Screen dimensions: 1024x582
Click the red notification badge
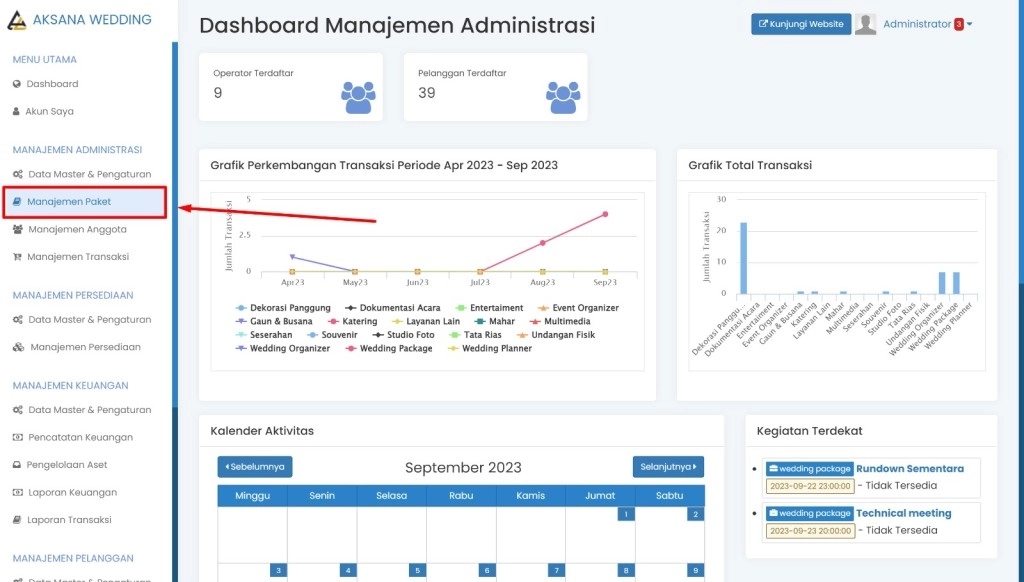(x=958, y=24)
